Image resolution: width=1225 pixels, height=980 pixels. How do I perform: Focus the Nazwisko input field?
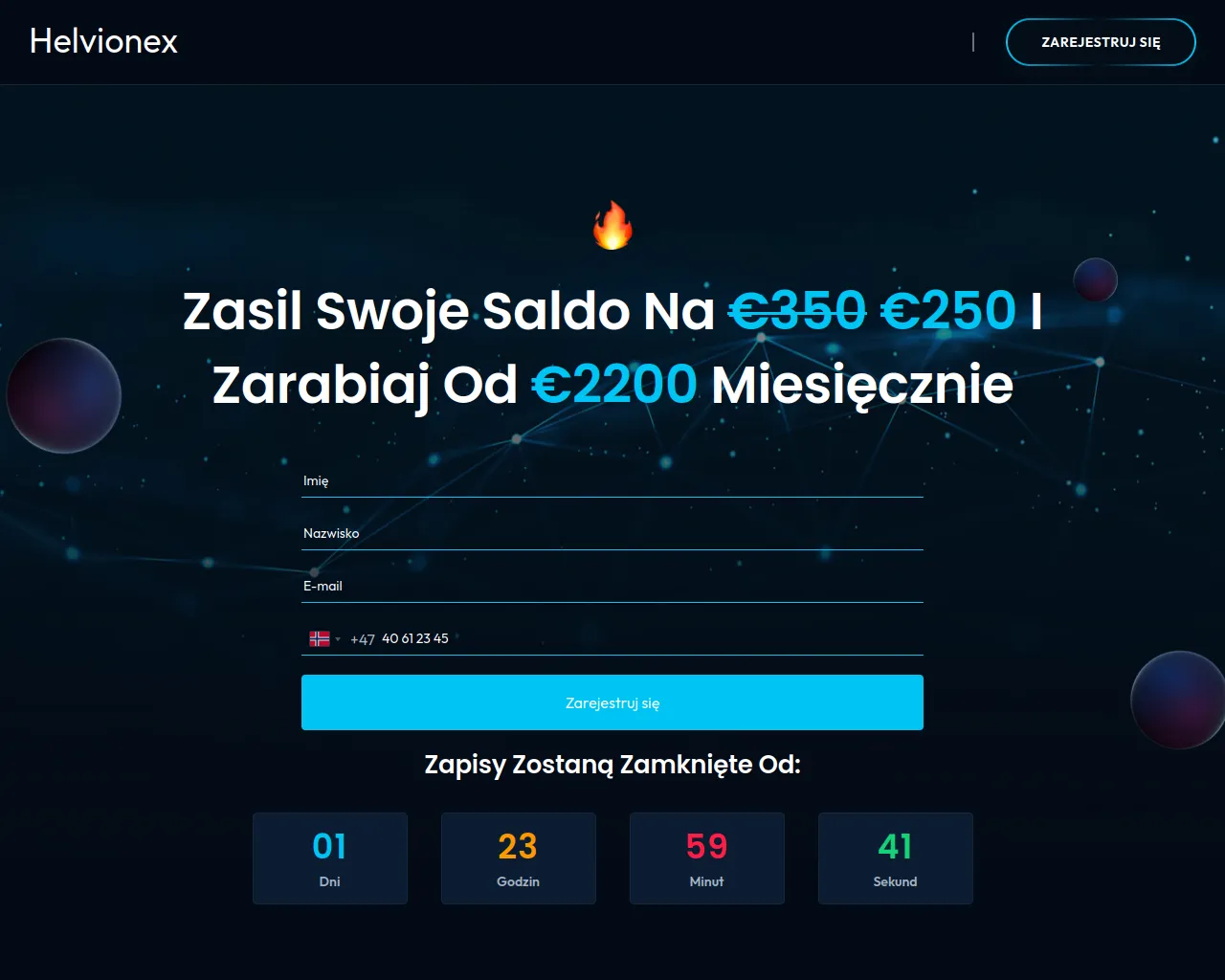point(612,533)
